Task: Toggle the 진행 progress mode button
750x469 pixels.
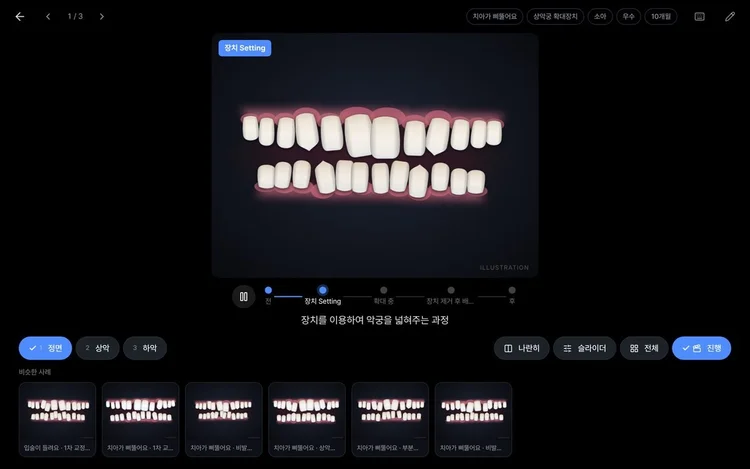Action: 701,348
